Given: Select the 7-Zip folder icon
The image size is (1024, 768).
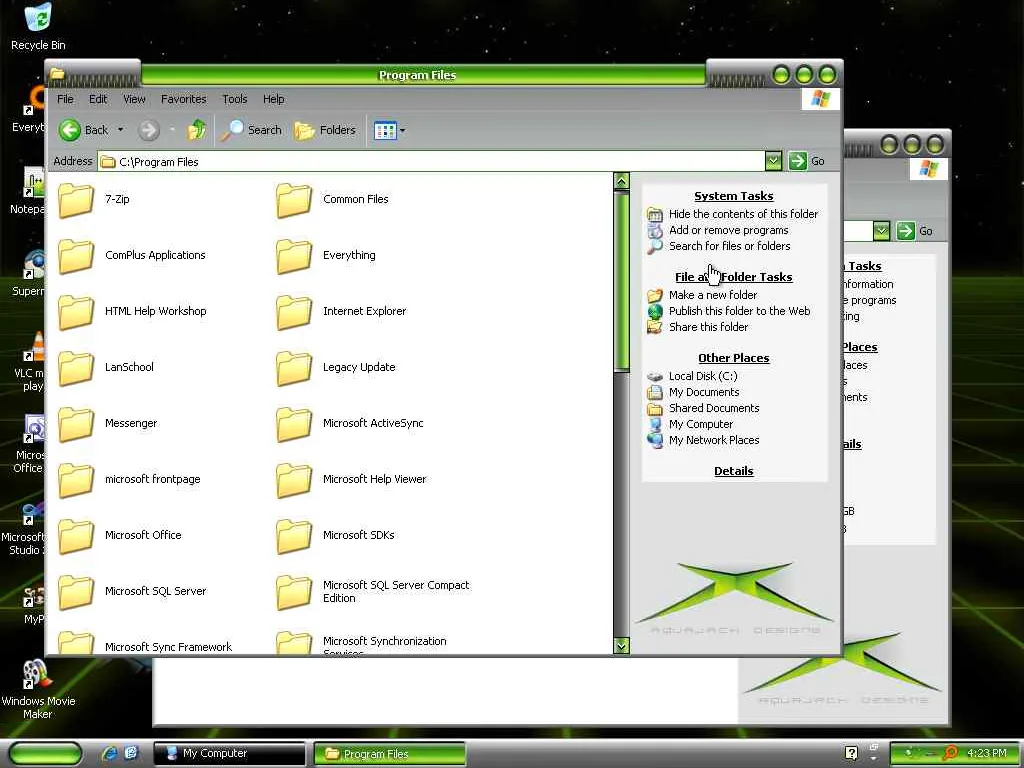Looking at the screenshot, I should coord(76,200).
